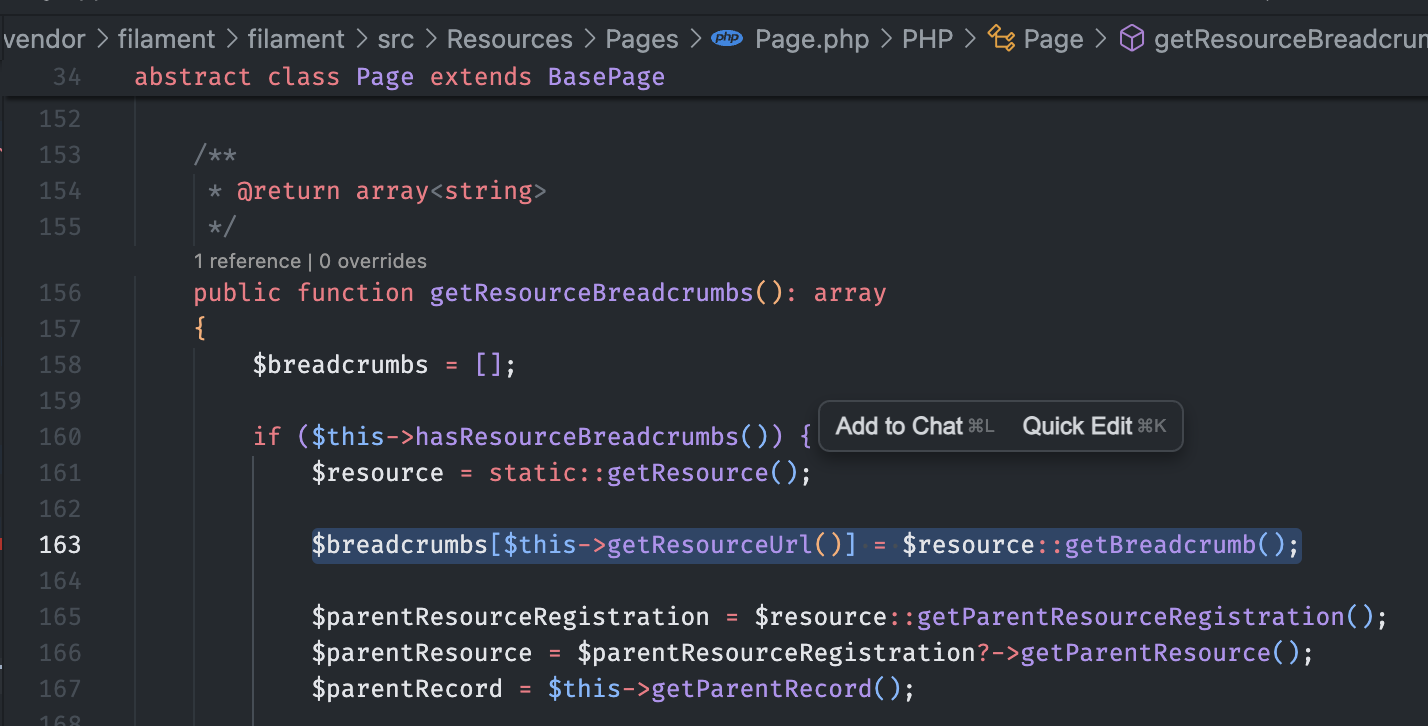
Task: Open the Pages folder breadcrumb
Action: [x=642, y=39]
